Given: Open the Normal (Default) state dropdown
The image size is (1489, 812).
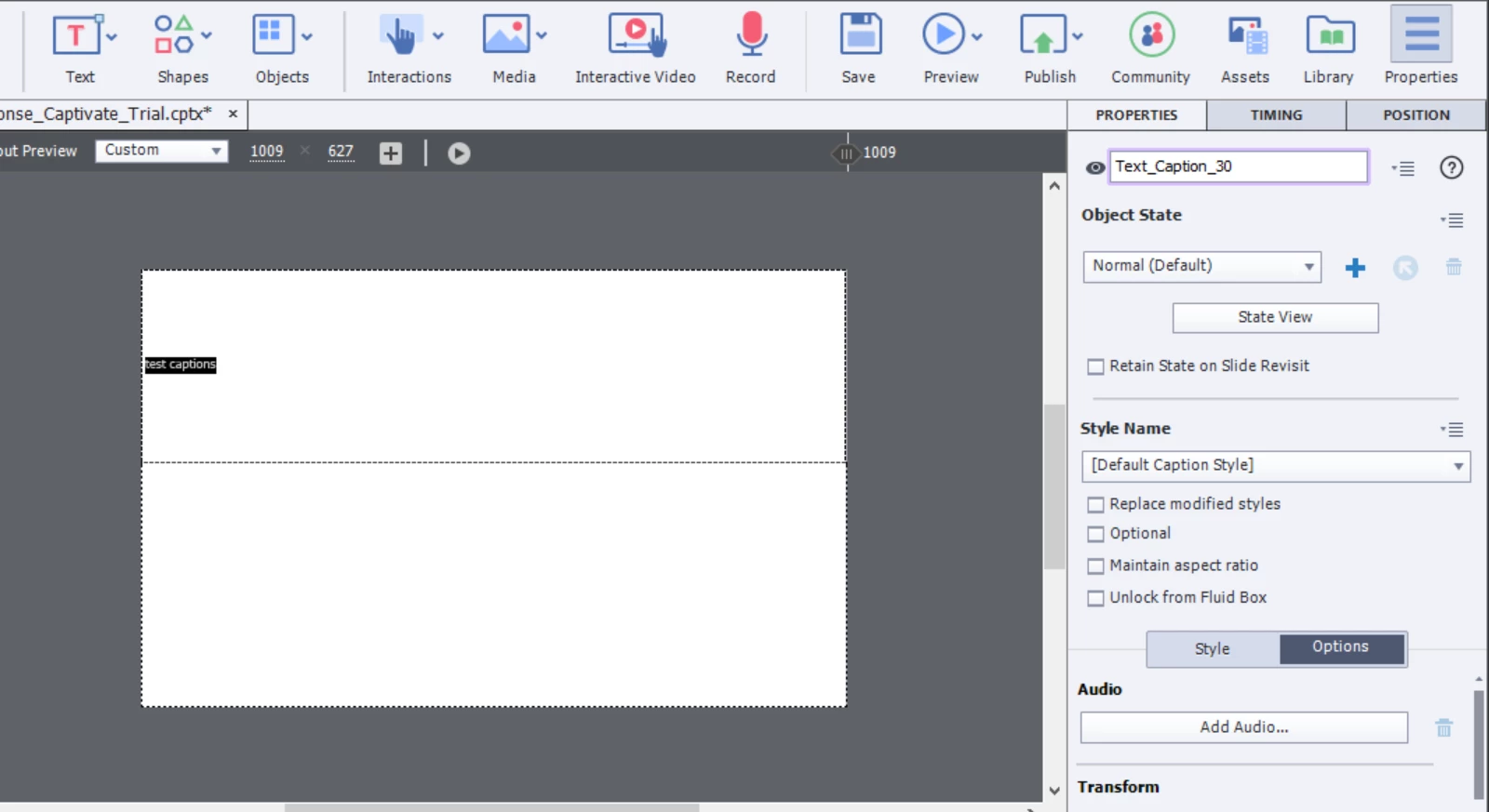Looking at the screenshot, I should click(x=1201, y=267).
